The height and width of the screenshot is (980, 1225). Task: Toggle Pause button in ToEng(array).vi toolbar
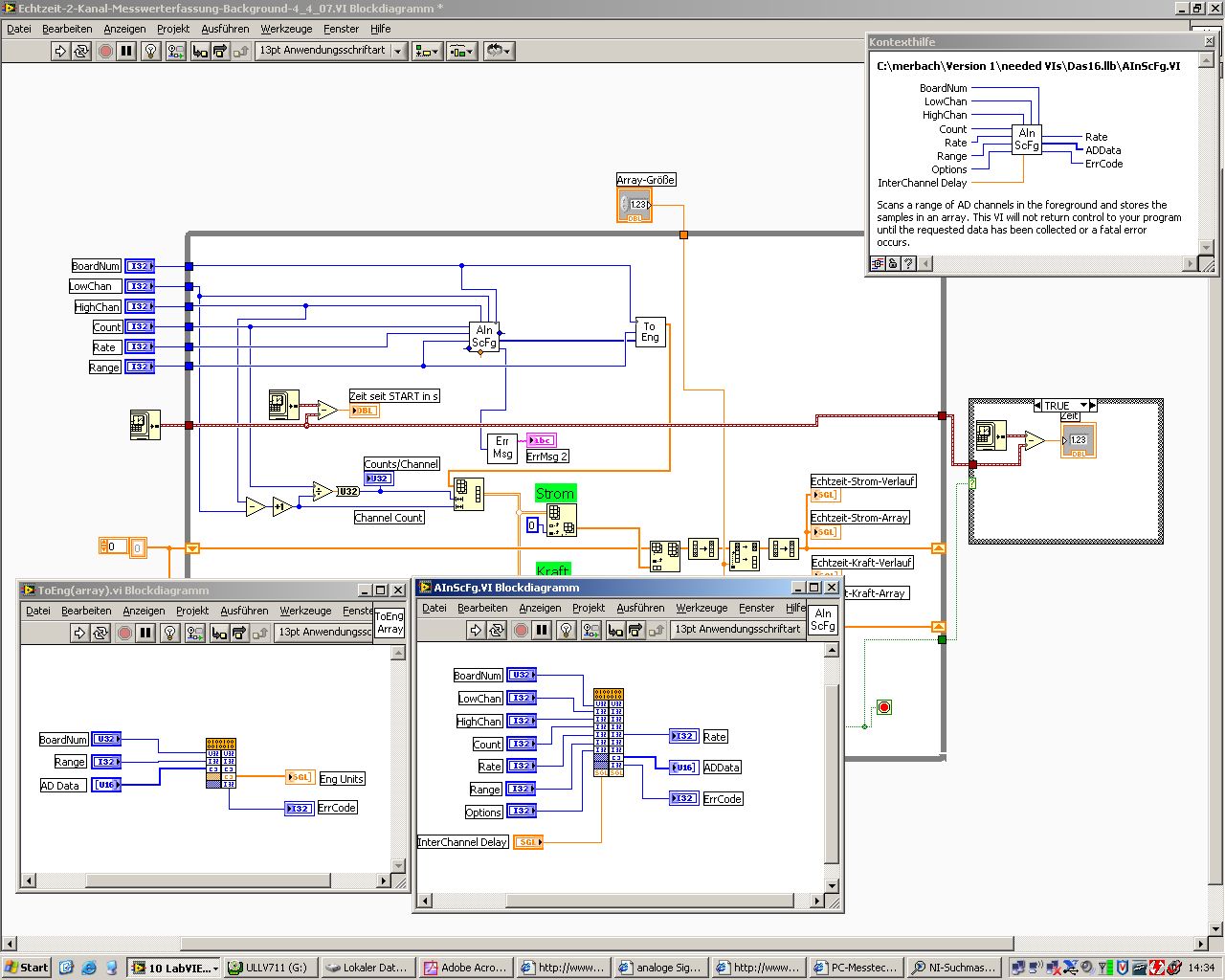(x=145, y=633)
